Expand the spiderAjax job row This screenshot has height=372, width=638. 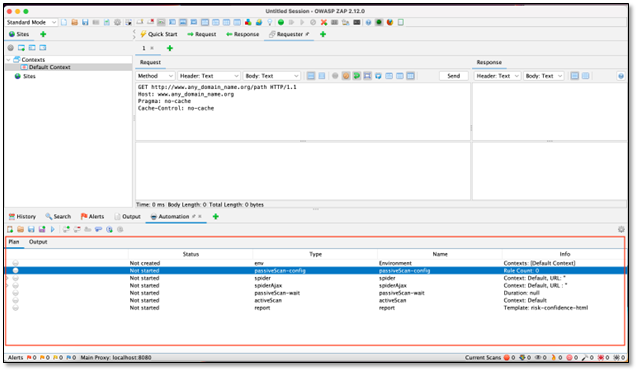pos(7,286)
